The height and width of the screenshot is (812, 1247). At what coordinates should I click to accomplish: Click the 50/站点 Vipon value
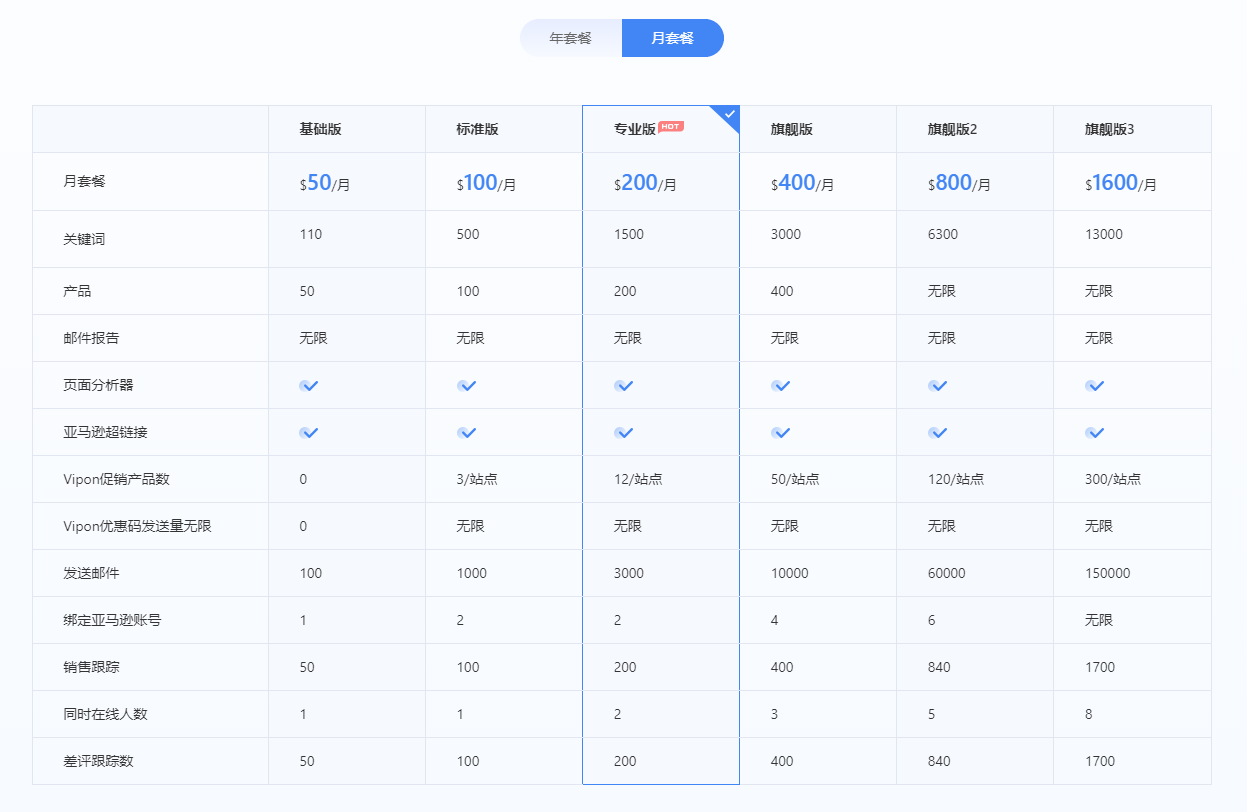pos(795,479)
